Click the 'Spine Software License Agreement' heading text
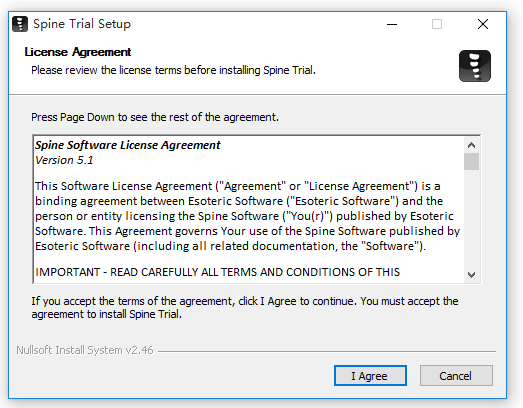523x408 pixels. point(128,145)
